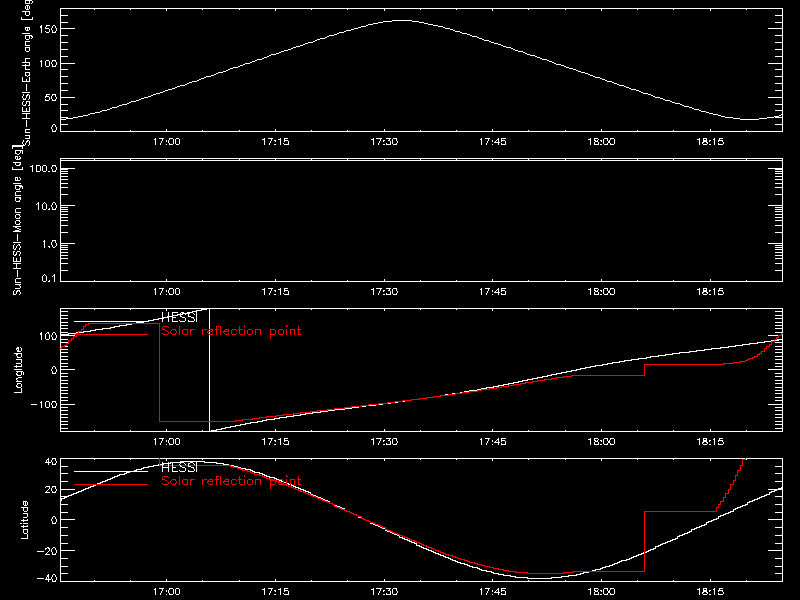The image size is (800, 600).
Task: Click the -100 tick on Longitude axis
Action: pyautogui.click(x=44, y=404)
